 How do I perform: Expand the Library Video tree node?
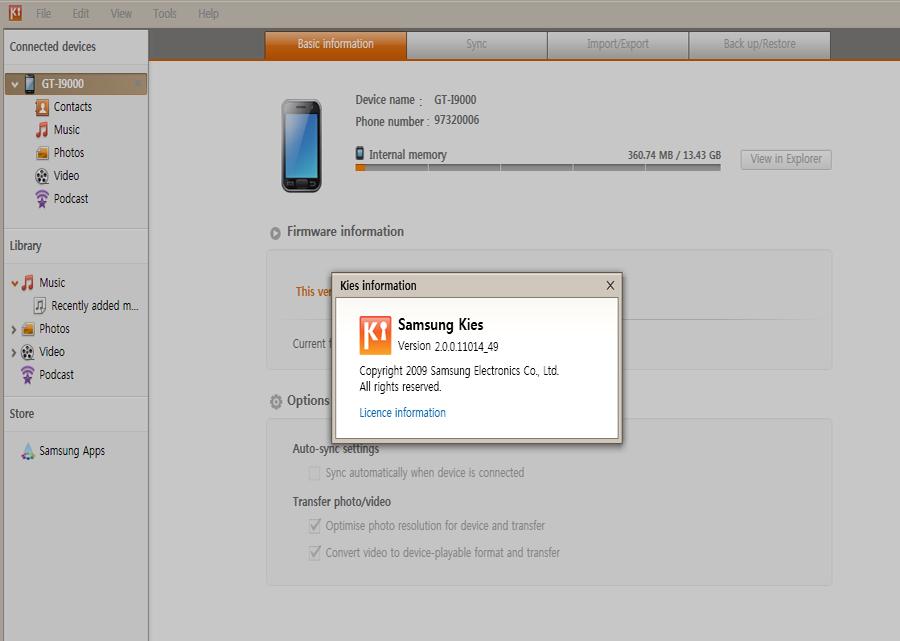coord(14,352)
